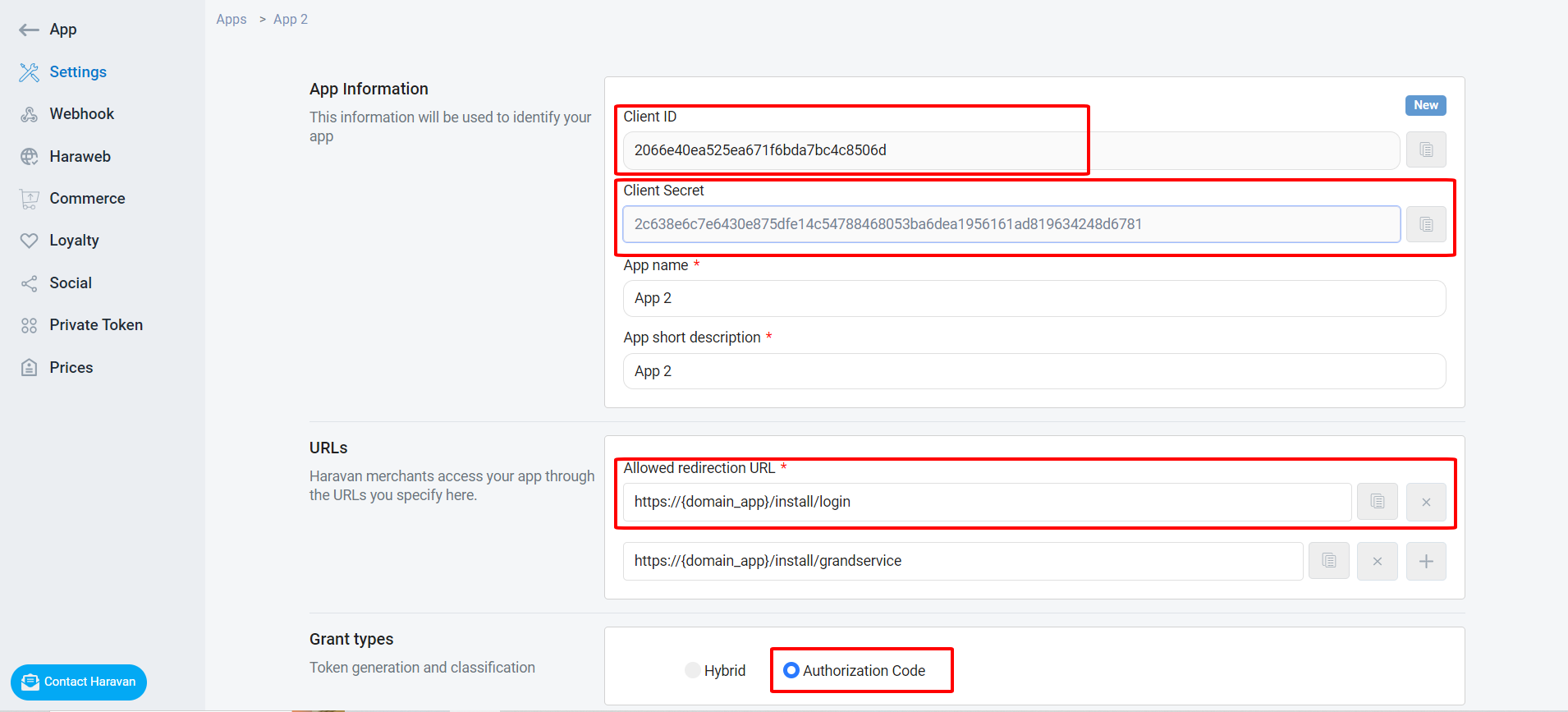Click the Apps breadcrumb link
Image resolution: width=1568 pixels, height=712 pixels.
(x=232, y=20)
